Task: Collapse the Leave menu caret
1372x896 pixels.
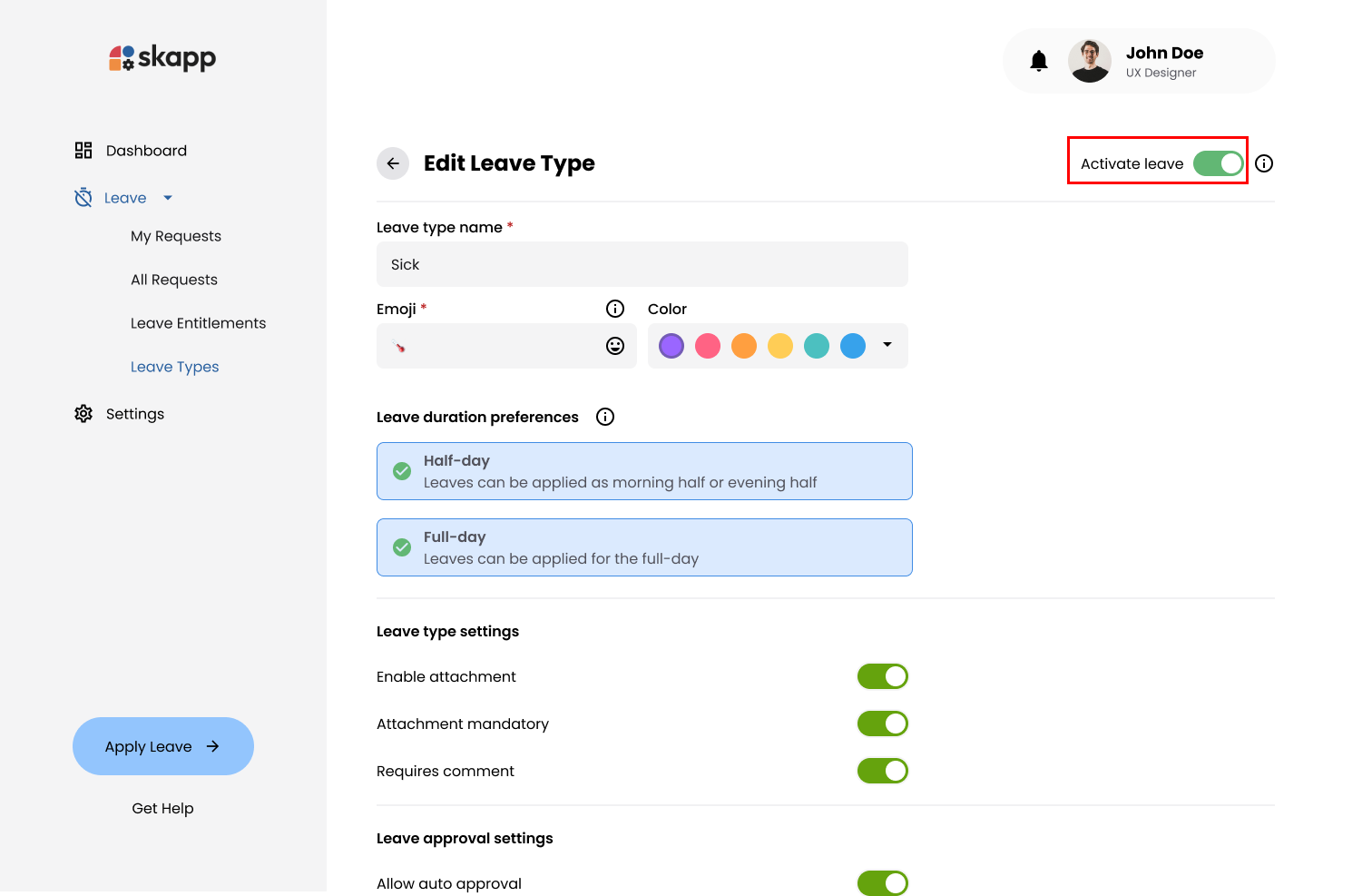Action: click(x=168, y=198)
